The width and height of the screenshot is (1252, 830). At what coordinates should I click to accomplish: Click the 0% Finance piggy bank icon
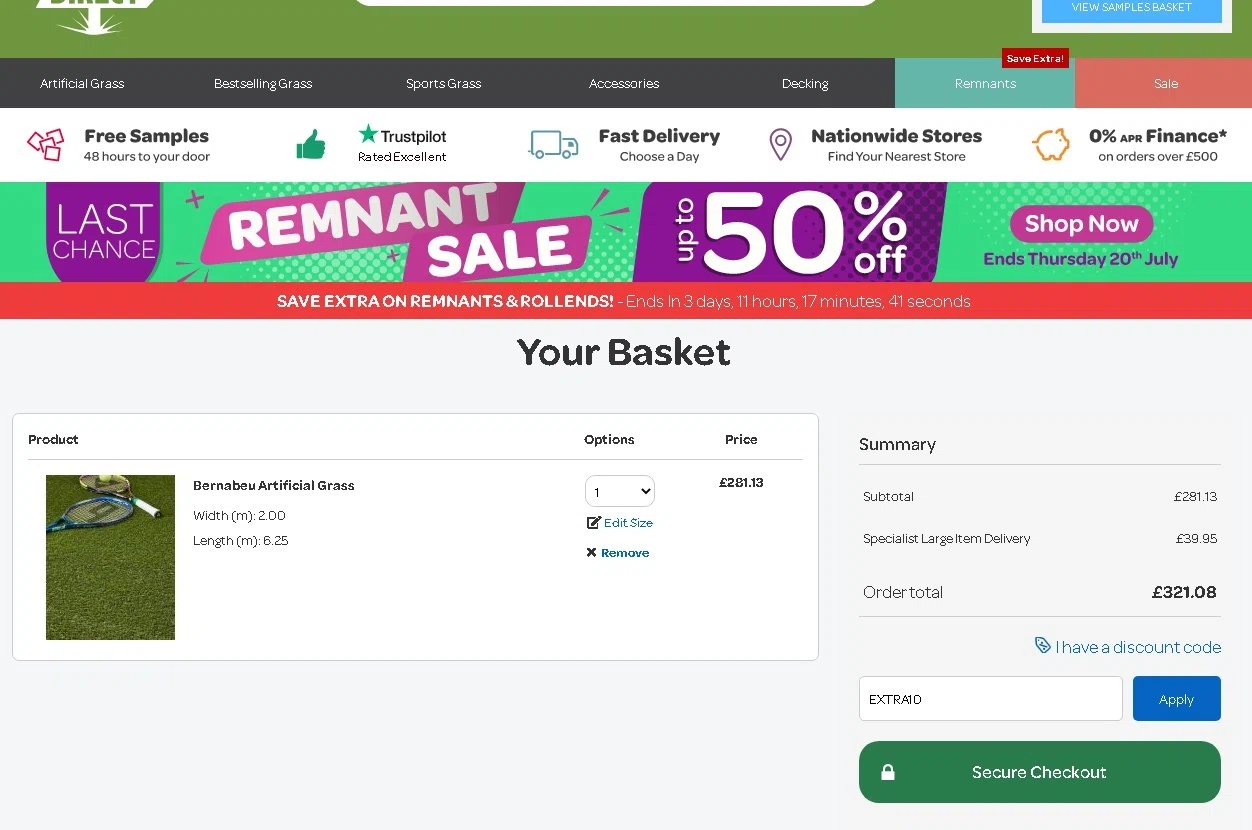(1051, 145)
